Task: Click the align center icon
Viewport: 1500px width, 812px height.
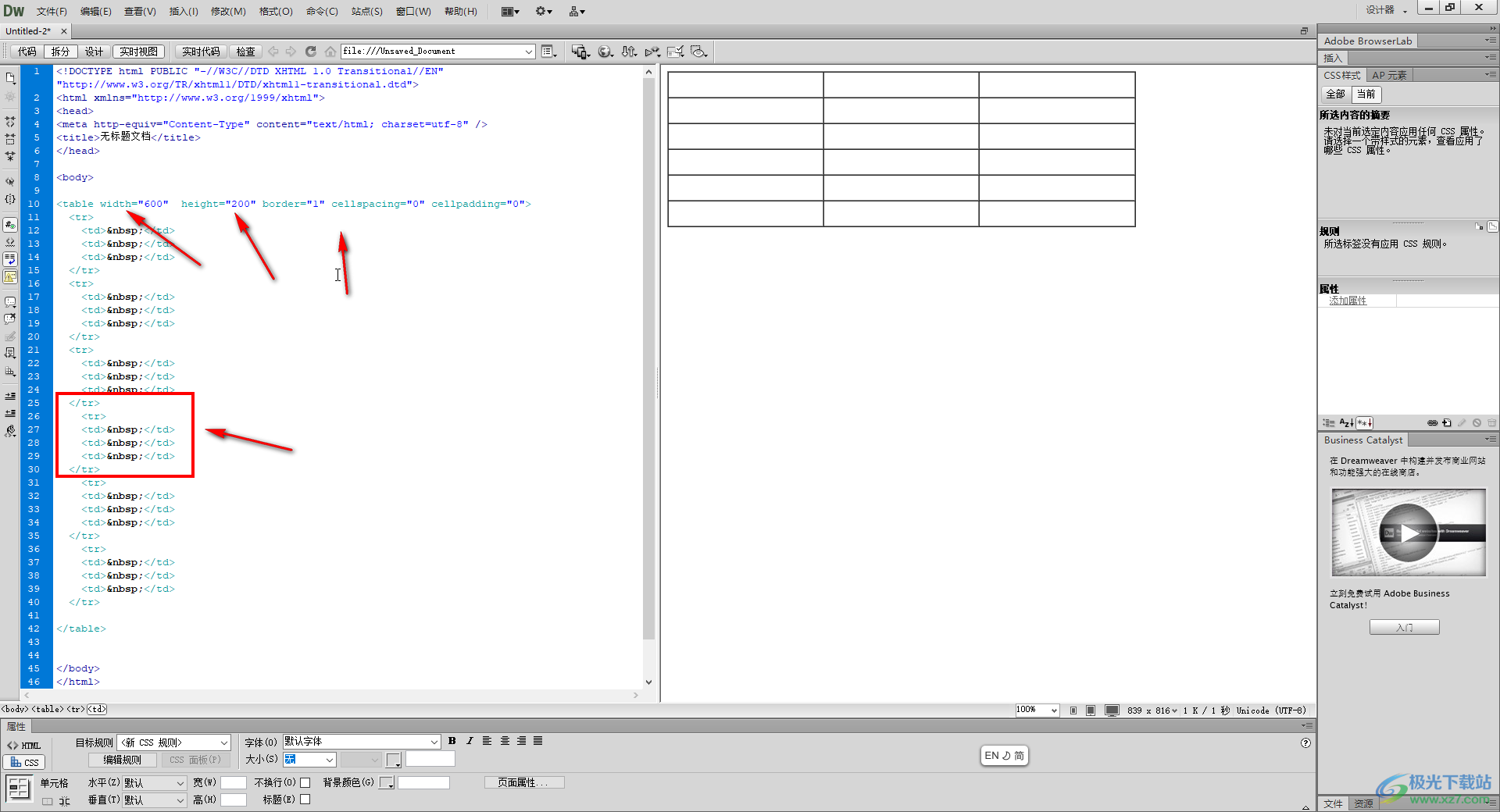Action: coord(505,741)
